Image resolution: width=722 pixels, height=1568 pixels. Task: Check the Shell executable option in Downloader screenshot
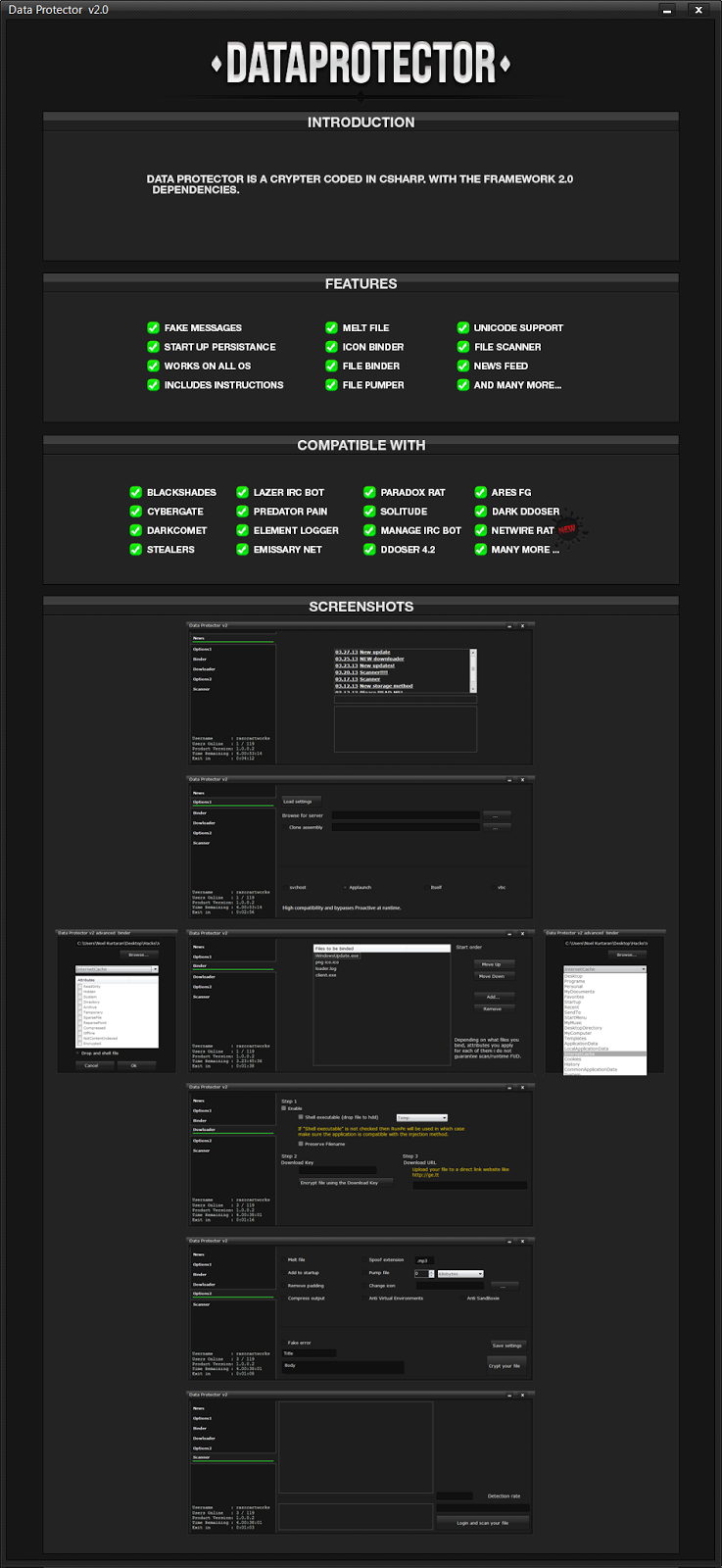pos(301,1117)
